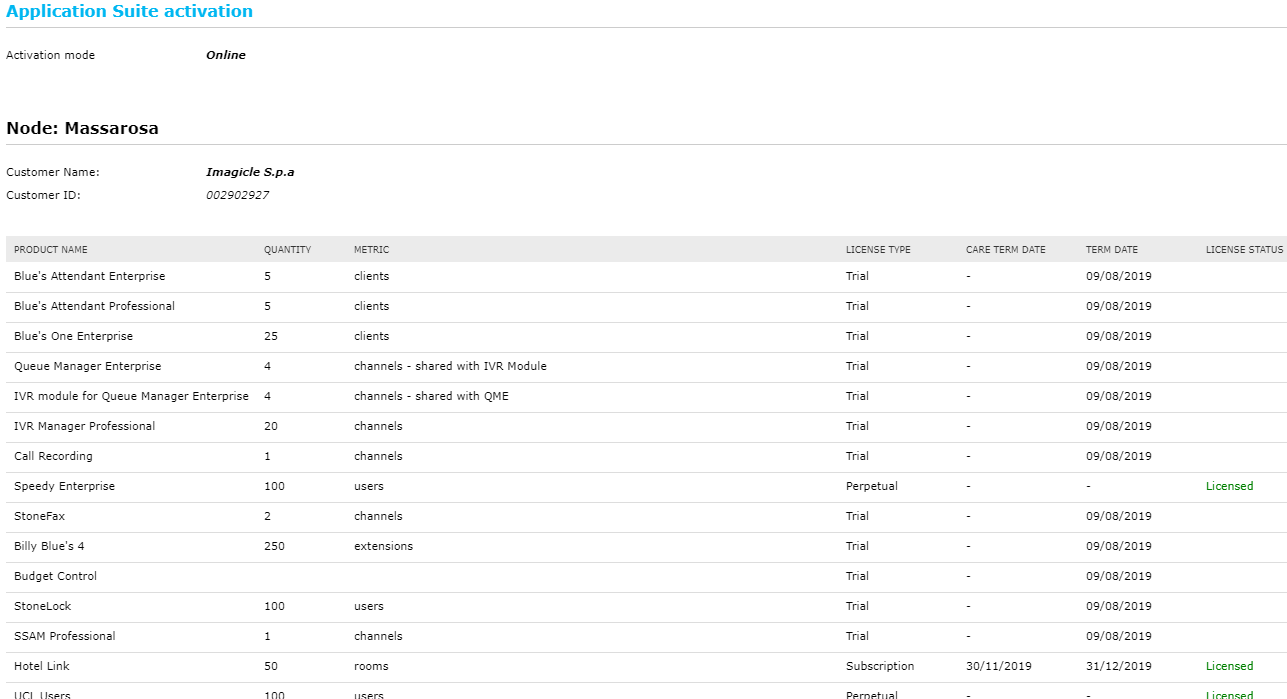This screenshot has width=1287, height=699.
Task: Click Licensed status for Speedy Enterprise
Action: [1229, 486]
